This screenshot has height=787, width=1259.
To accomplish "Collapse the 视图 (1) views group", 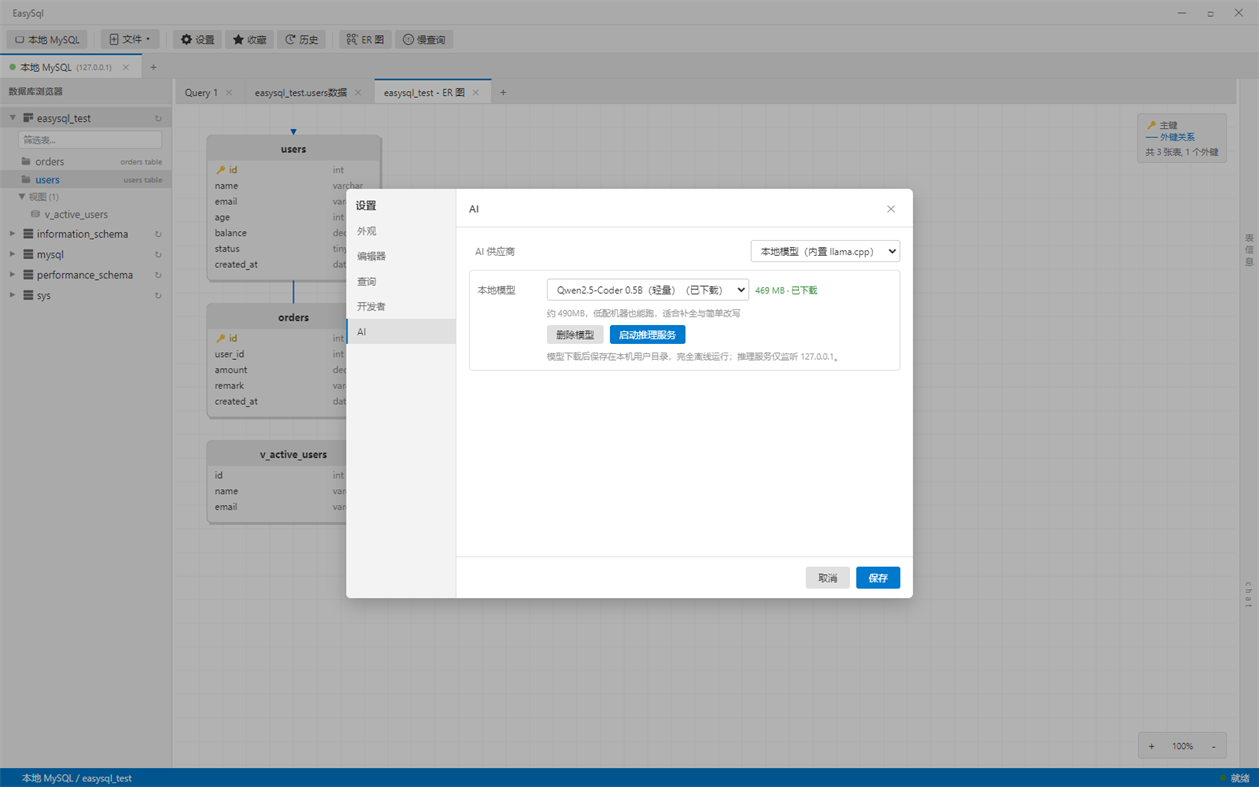I will click(22, 197).
